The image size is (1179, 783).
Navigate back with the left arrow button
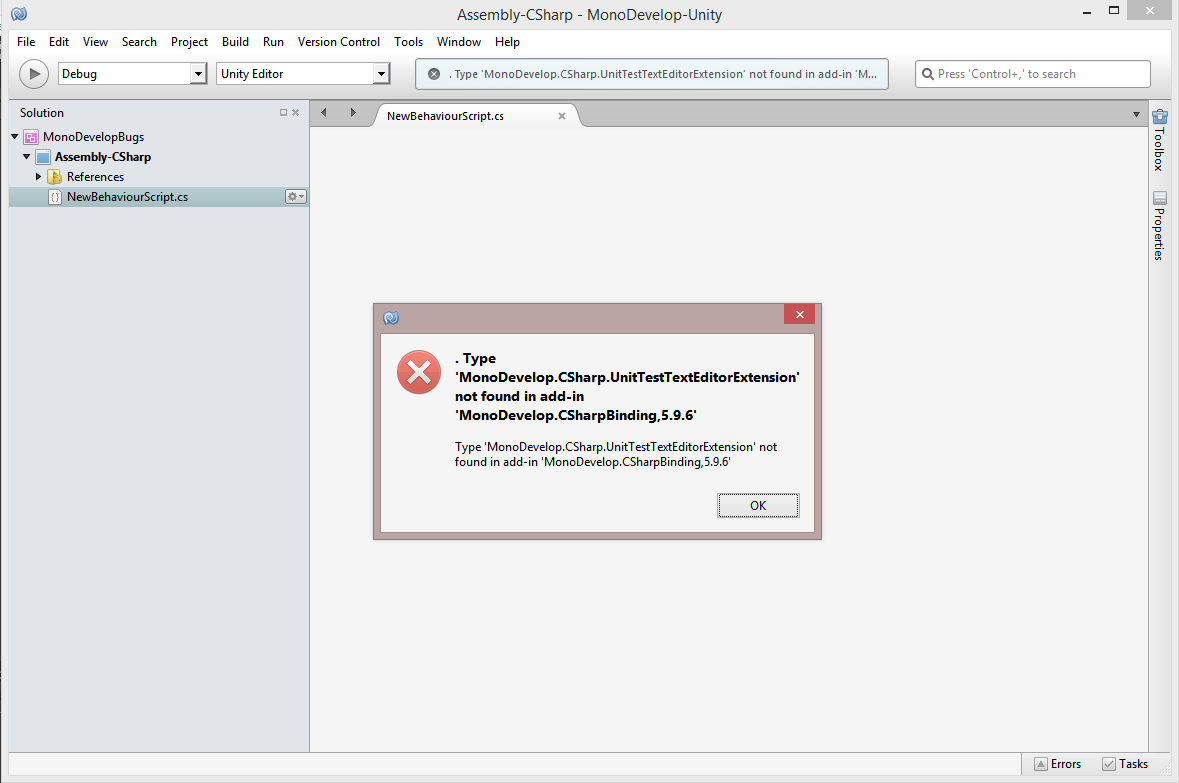[324, 113]
